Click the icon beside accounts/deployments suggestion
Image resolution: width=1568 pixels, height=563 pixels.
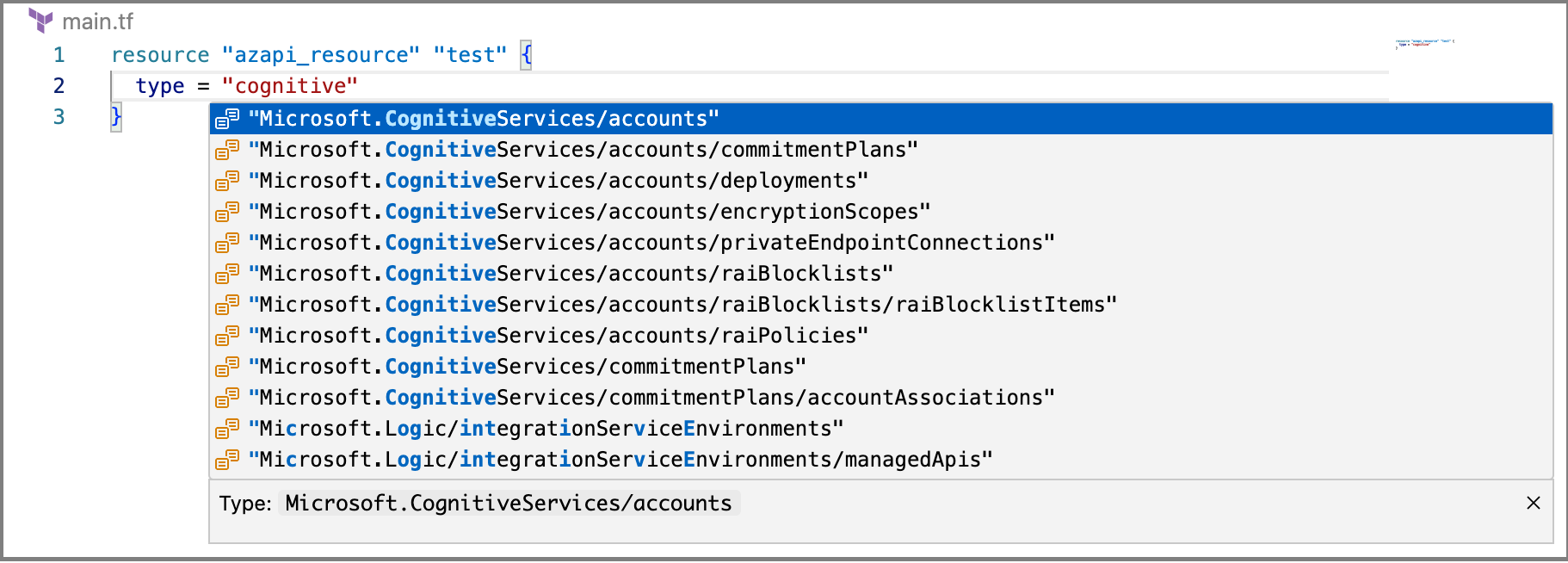(227, 181)
